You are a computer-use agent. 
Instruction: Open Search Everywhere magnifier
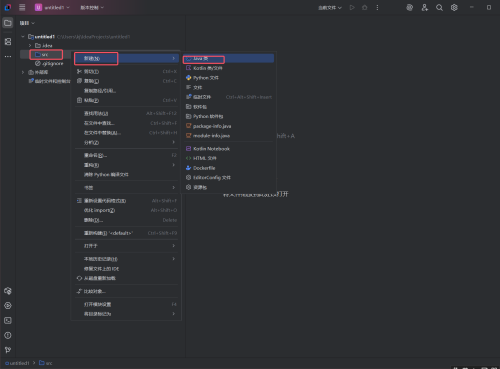pos(439,7)
